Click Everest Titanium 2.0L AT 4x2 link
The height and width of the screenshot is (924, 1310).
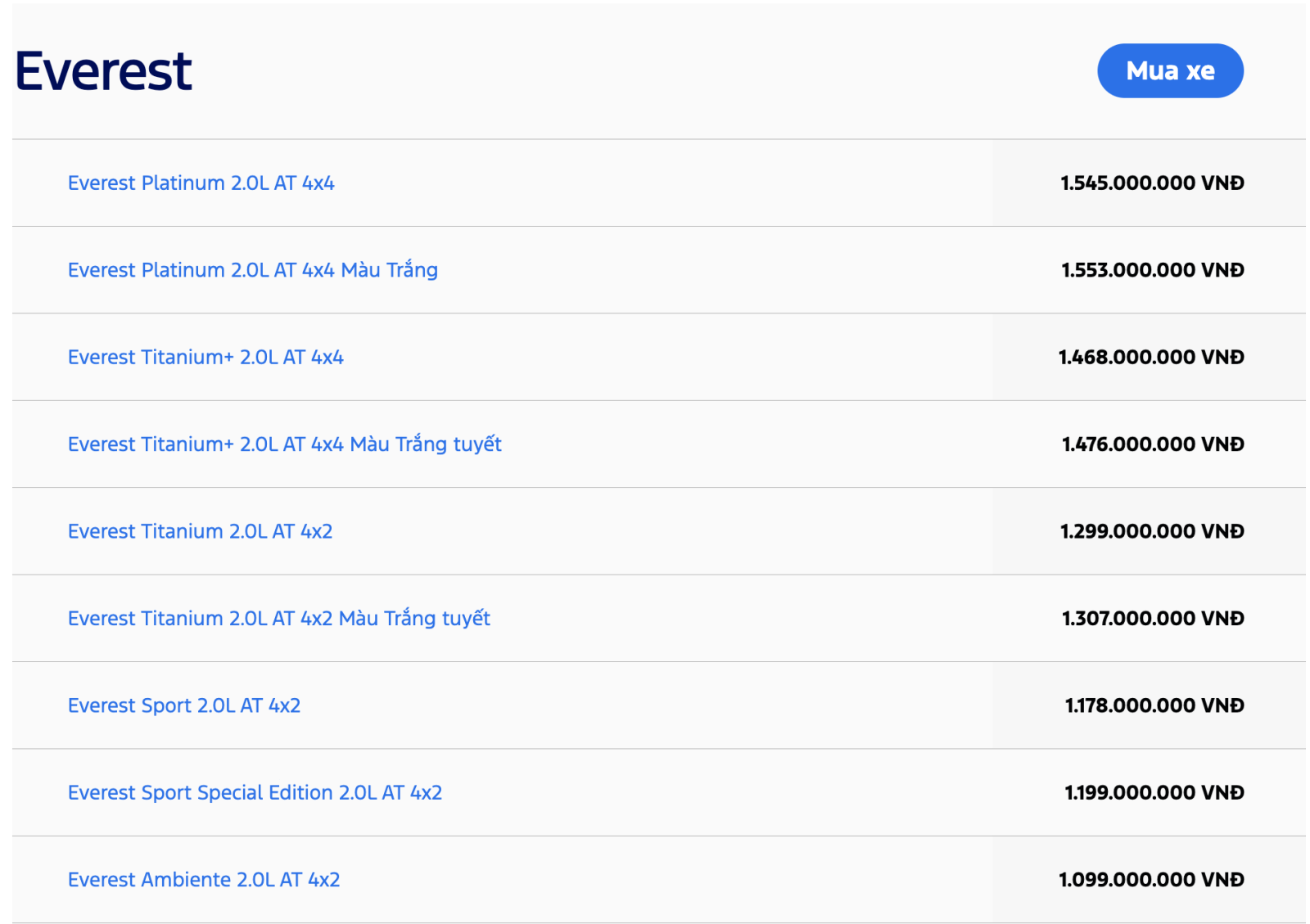[x=200, y=532]
